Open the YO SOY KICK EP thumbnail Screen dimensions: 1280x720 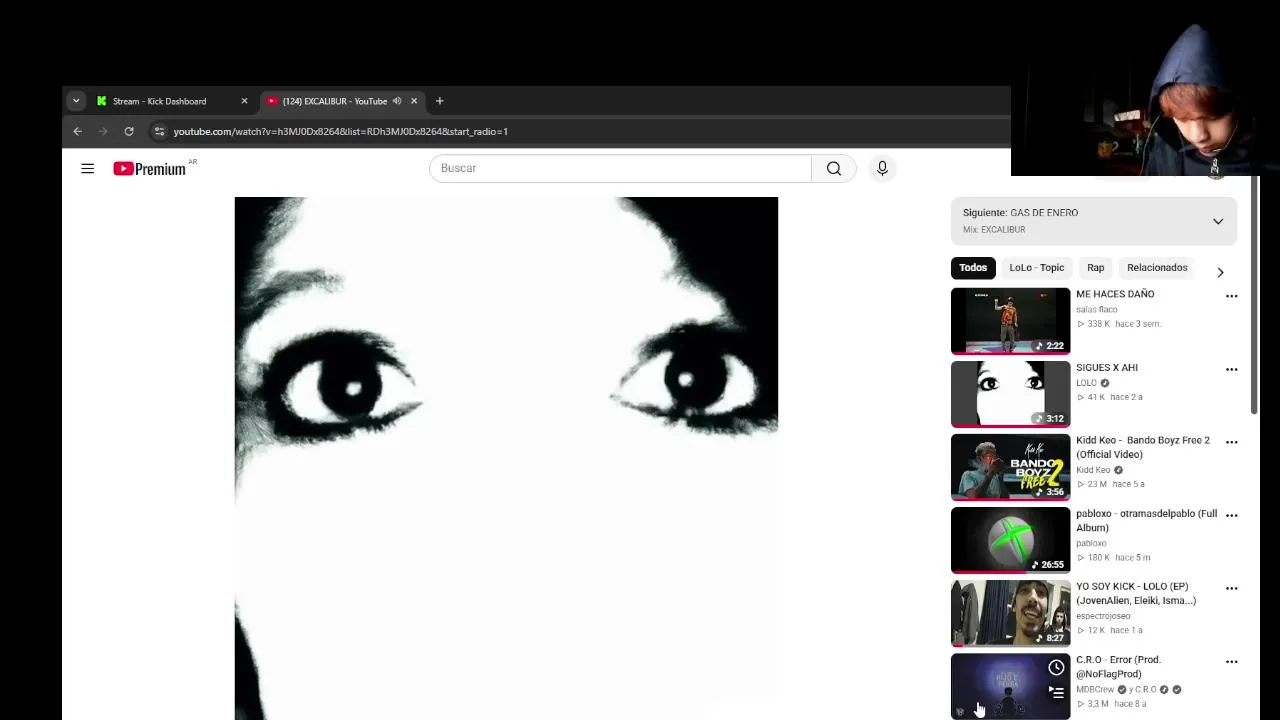pos(1010,613)
